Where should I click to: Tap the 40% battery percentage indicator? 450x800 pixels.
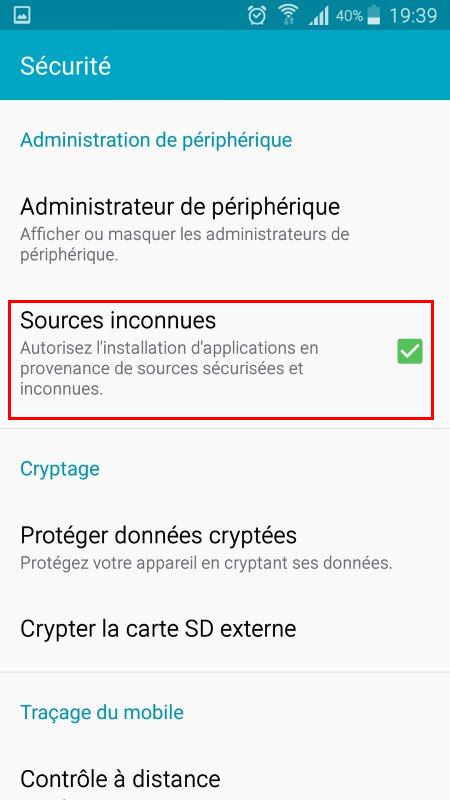click(349, 16)
